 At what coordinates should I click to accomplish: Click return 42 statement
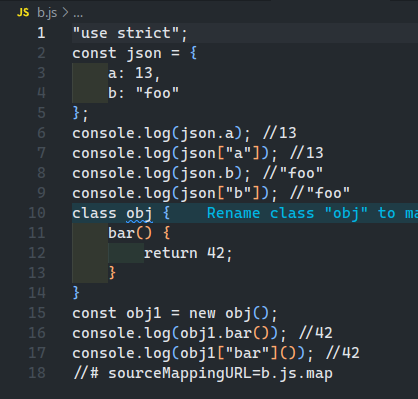coord(188,253)
